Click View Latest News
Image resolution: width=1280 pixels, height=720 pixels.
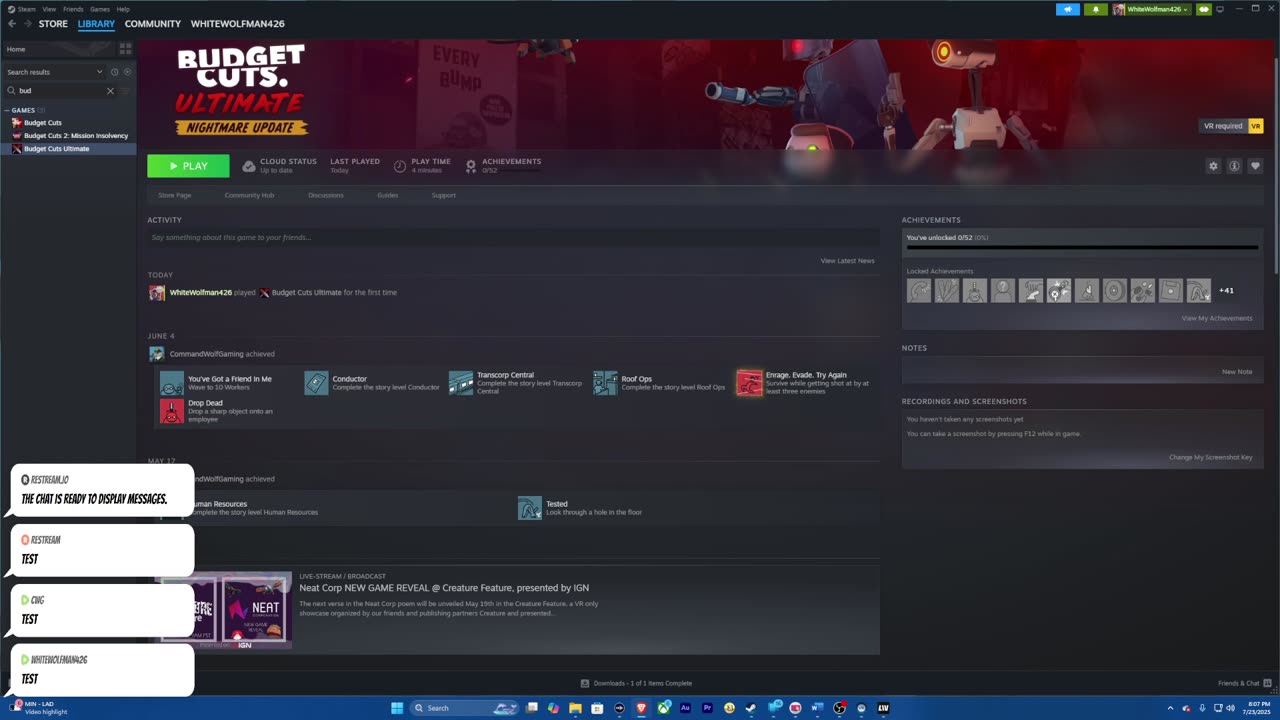tap(848, 261)
